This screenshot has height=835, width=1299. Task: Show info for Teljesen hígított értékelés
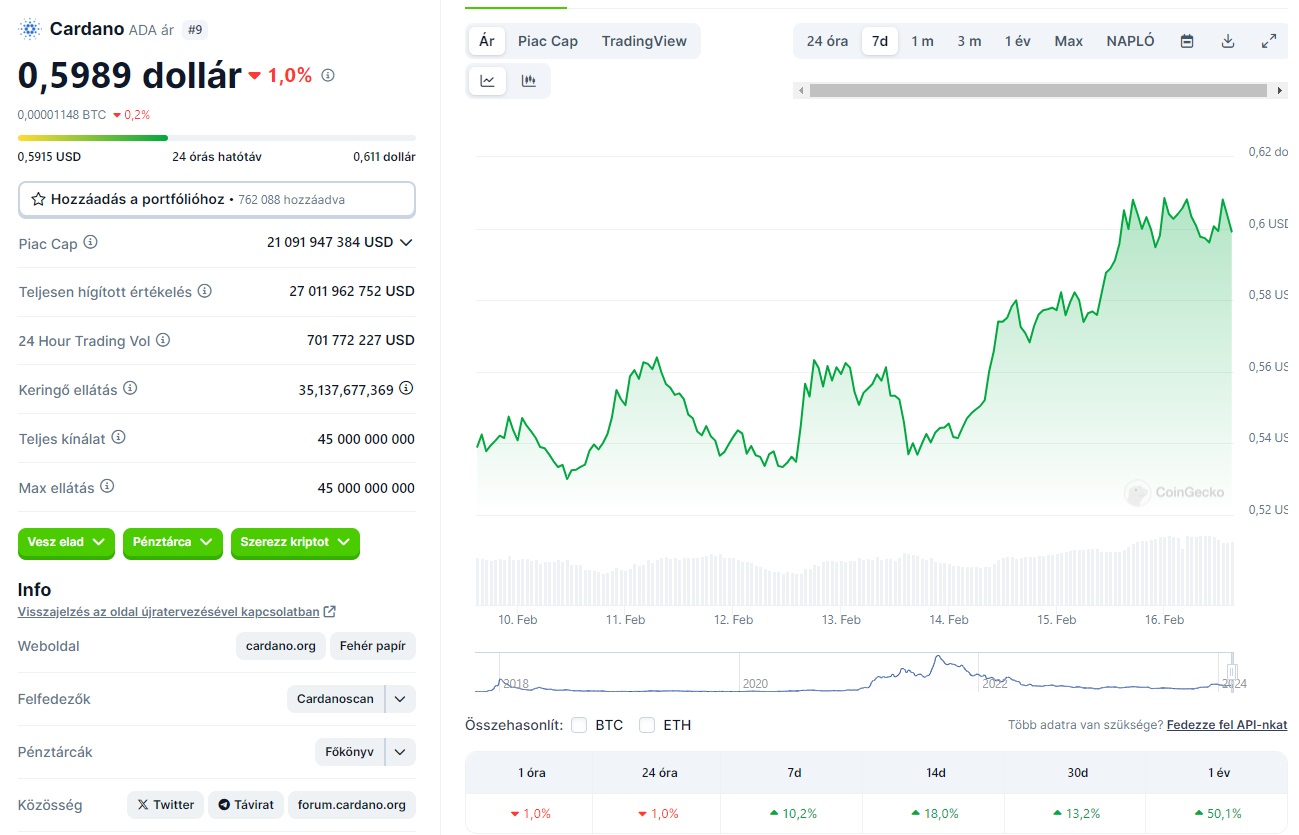[205, 291]
